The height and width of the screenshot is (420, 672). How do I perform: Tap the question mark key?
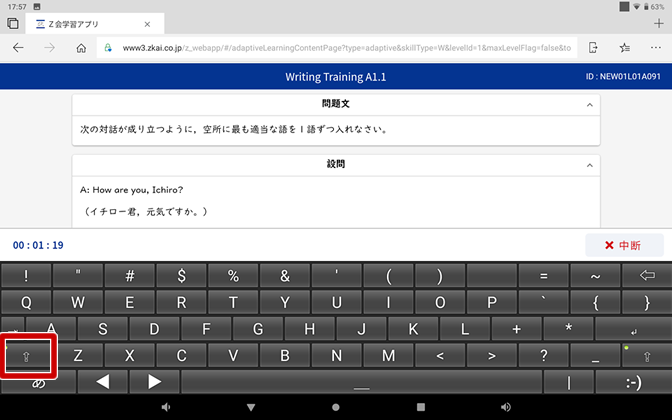tap(543, 356)
